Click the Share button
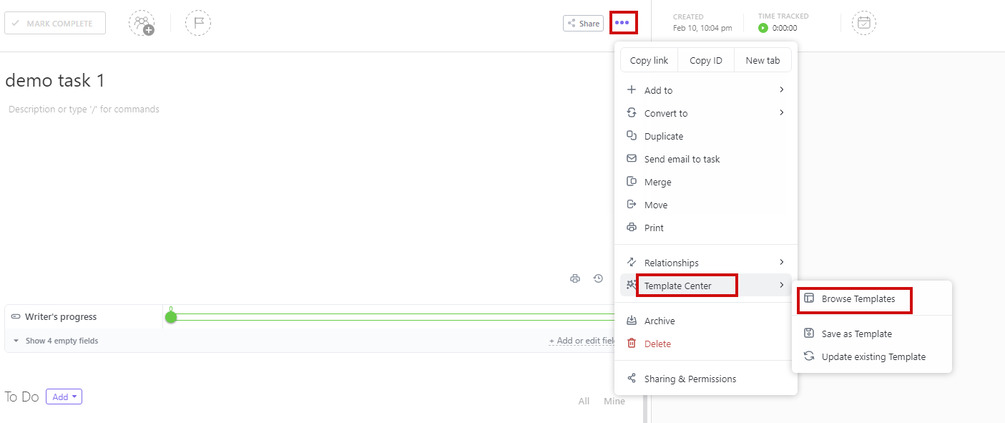 pyautogui.click(x=583, y=24)
